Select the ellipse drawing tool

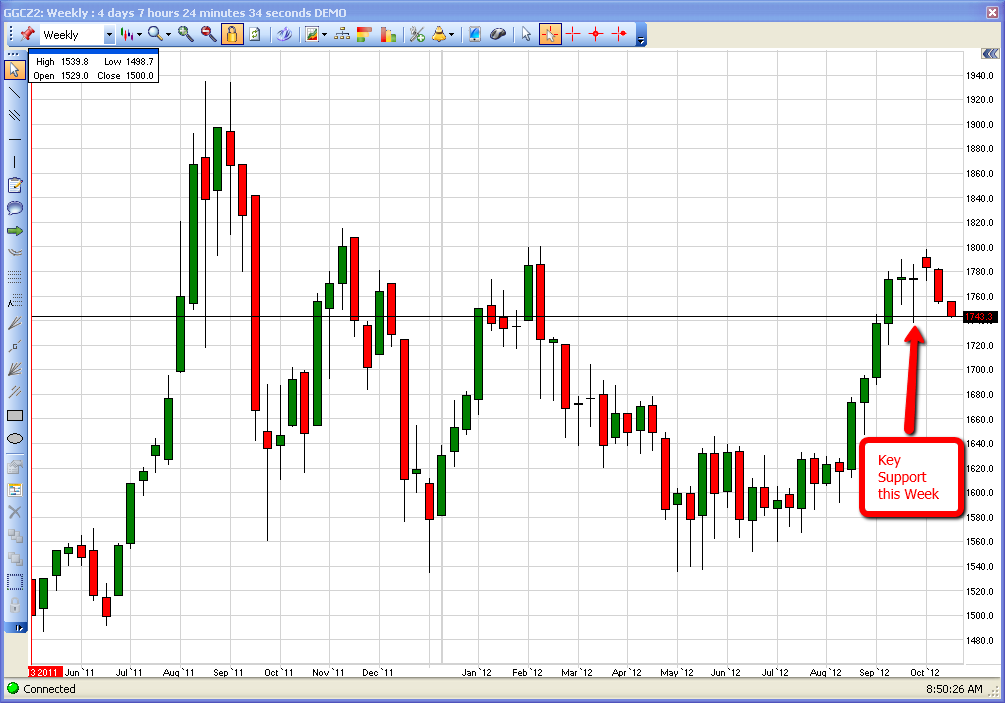[x=14, y=438]
